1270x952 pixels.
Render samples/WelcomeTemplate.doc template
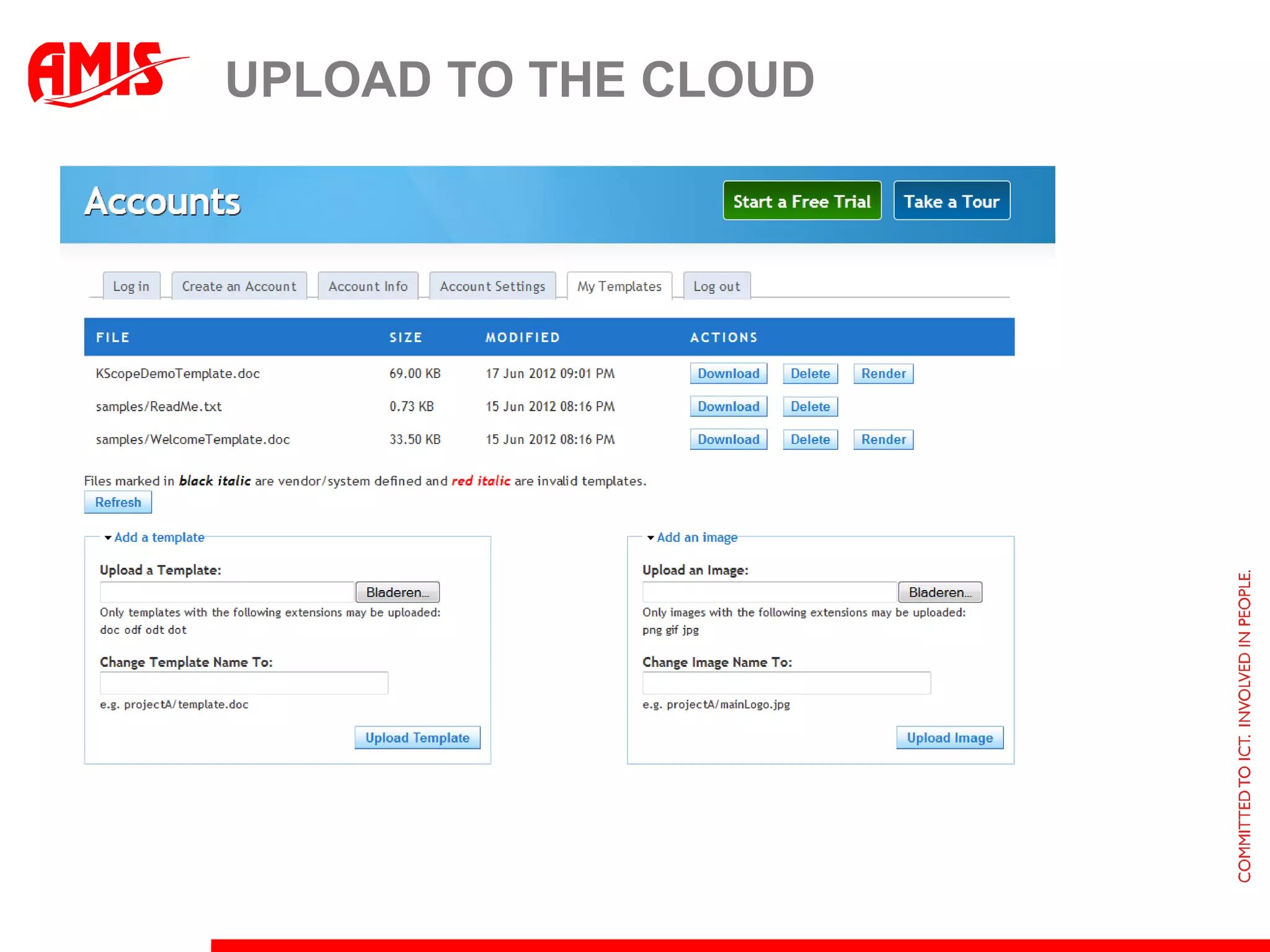(884, 439)
